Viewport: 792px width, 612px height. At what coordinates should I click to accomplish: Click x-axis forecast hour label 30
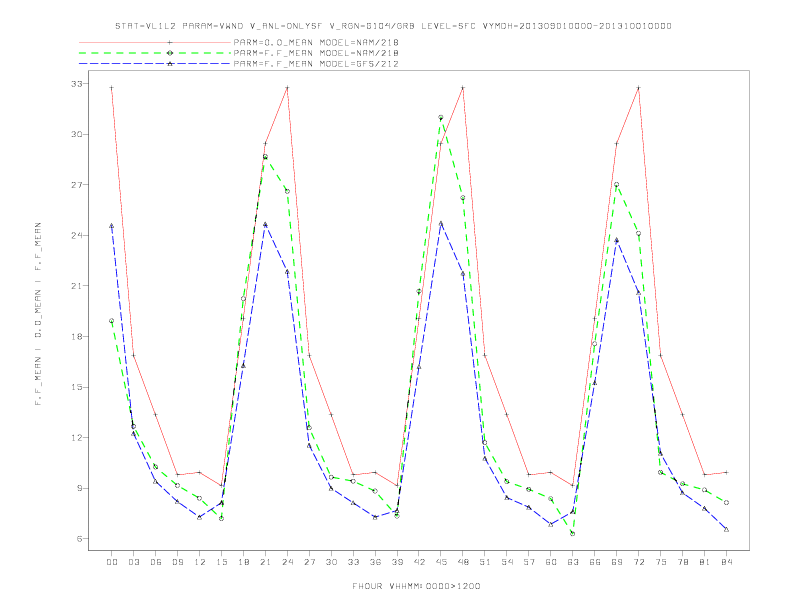(331, 562)
